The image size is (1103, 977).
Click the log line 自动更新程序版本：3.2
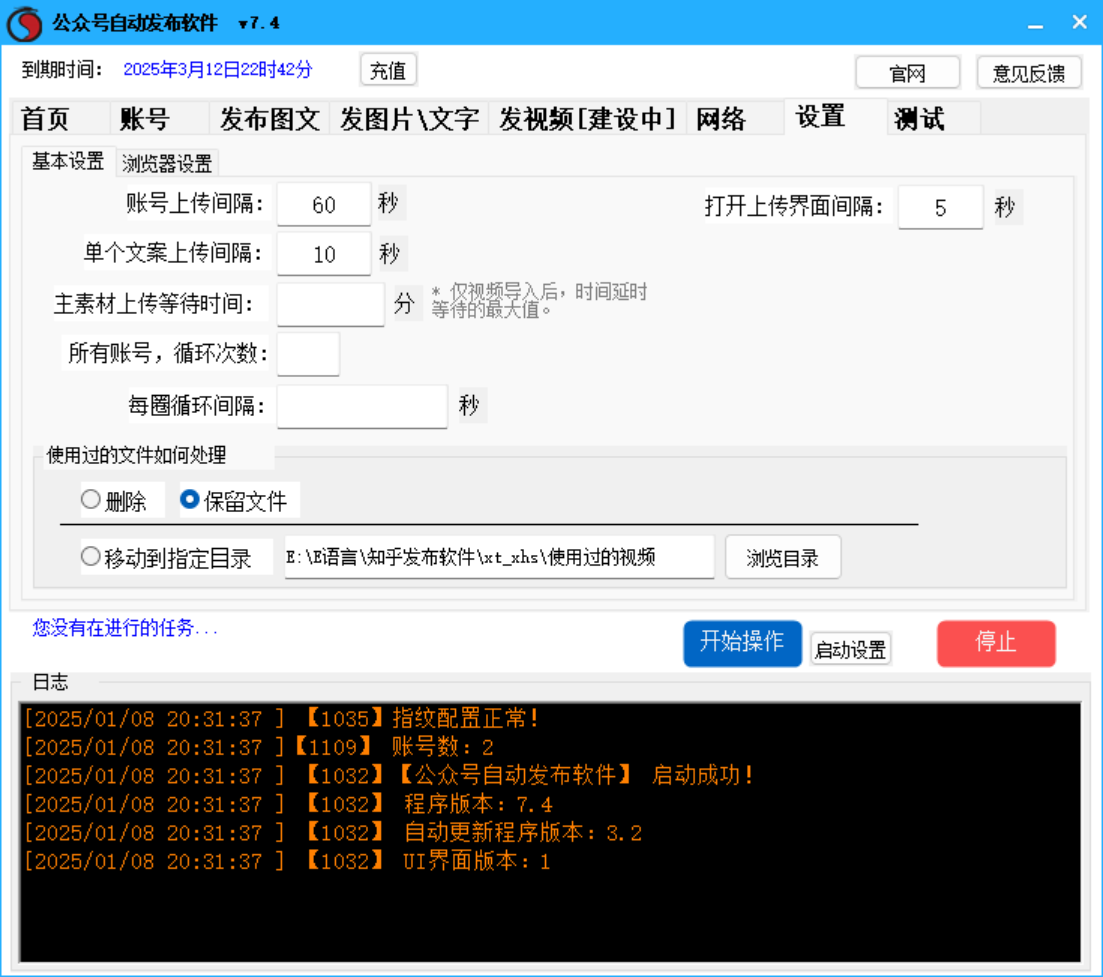click(x=333, y=833)
